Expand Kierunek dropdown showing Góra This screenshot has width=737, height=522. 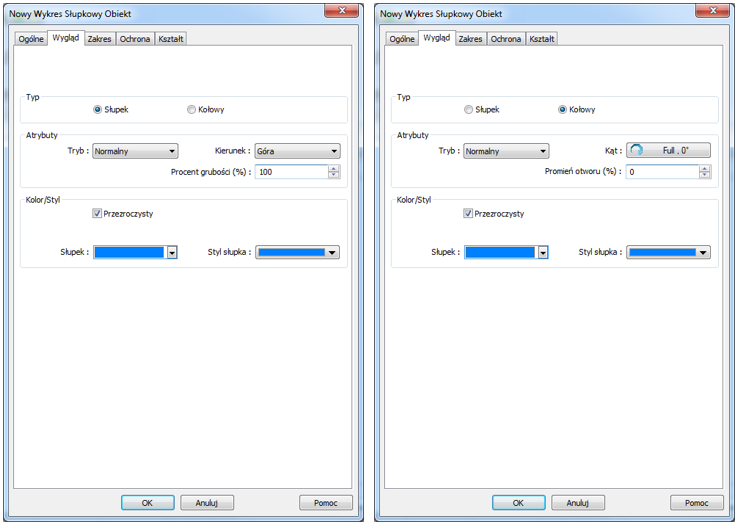point(297,151)
